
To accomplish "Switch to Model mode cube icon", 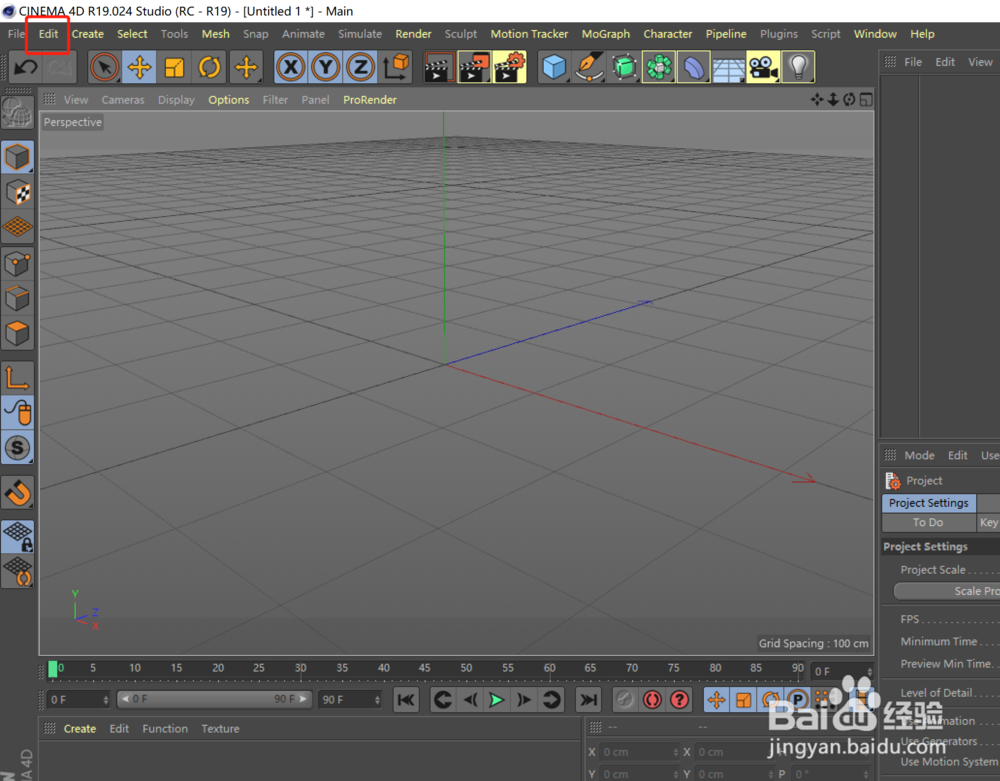I will pyautogui.click(x=17, y=157).
